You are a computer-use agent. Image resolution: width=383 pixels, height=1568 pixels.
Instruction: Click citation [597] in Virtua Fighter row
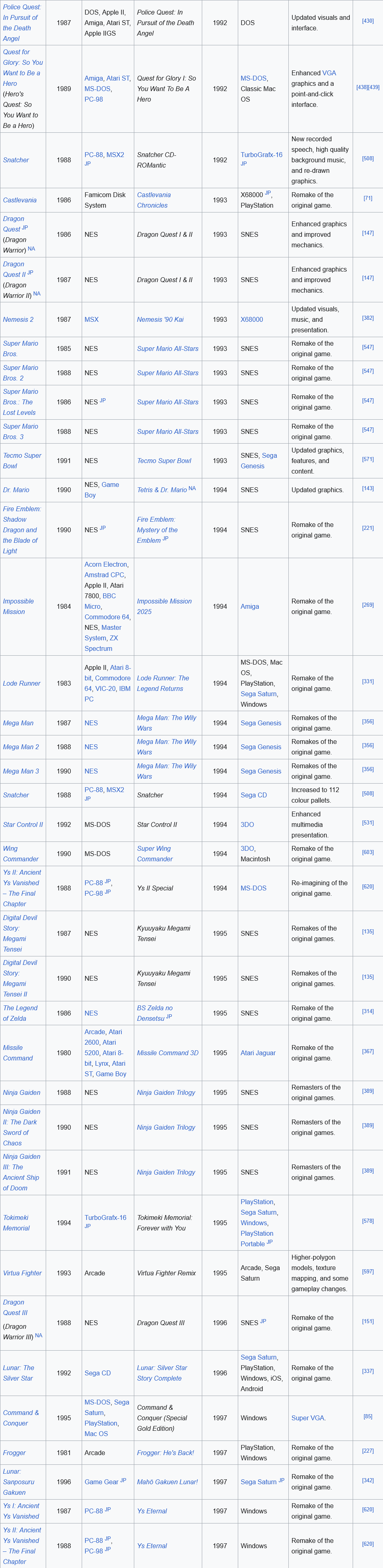pos(368,1272)
